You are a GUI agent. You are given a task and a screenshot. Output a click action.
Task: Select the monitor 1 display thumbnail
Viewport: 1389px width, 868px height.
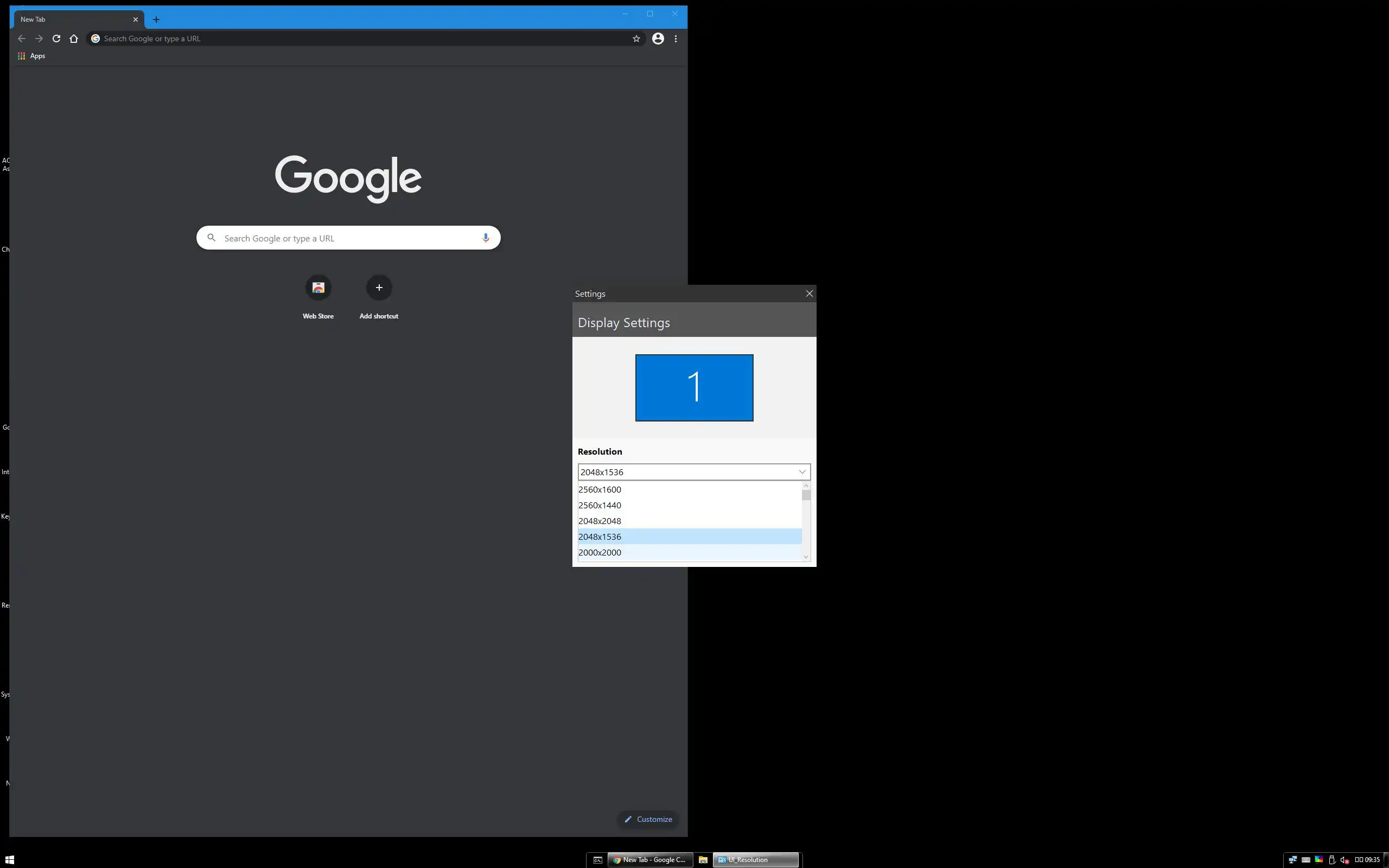click(x=694, y=387)
